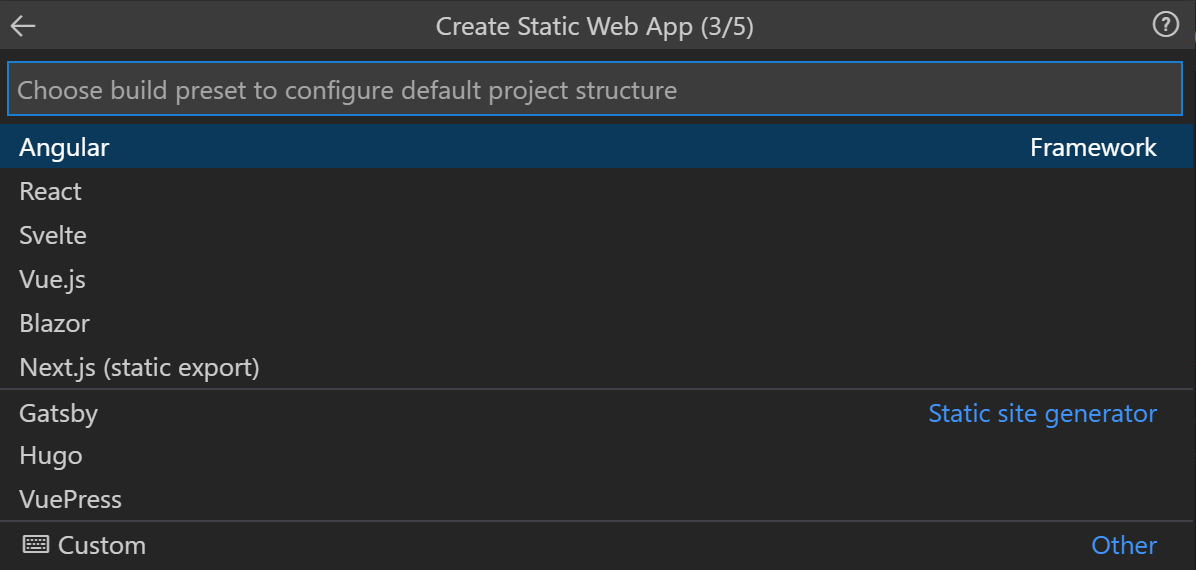Select Next.js (static export) preset
Image resolution: width=1196 pixels, height=570 pixels.
coord(595,368)
